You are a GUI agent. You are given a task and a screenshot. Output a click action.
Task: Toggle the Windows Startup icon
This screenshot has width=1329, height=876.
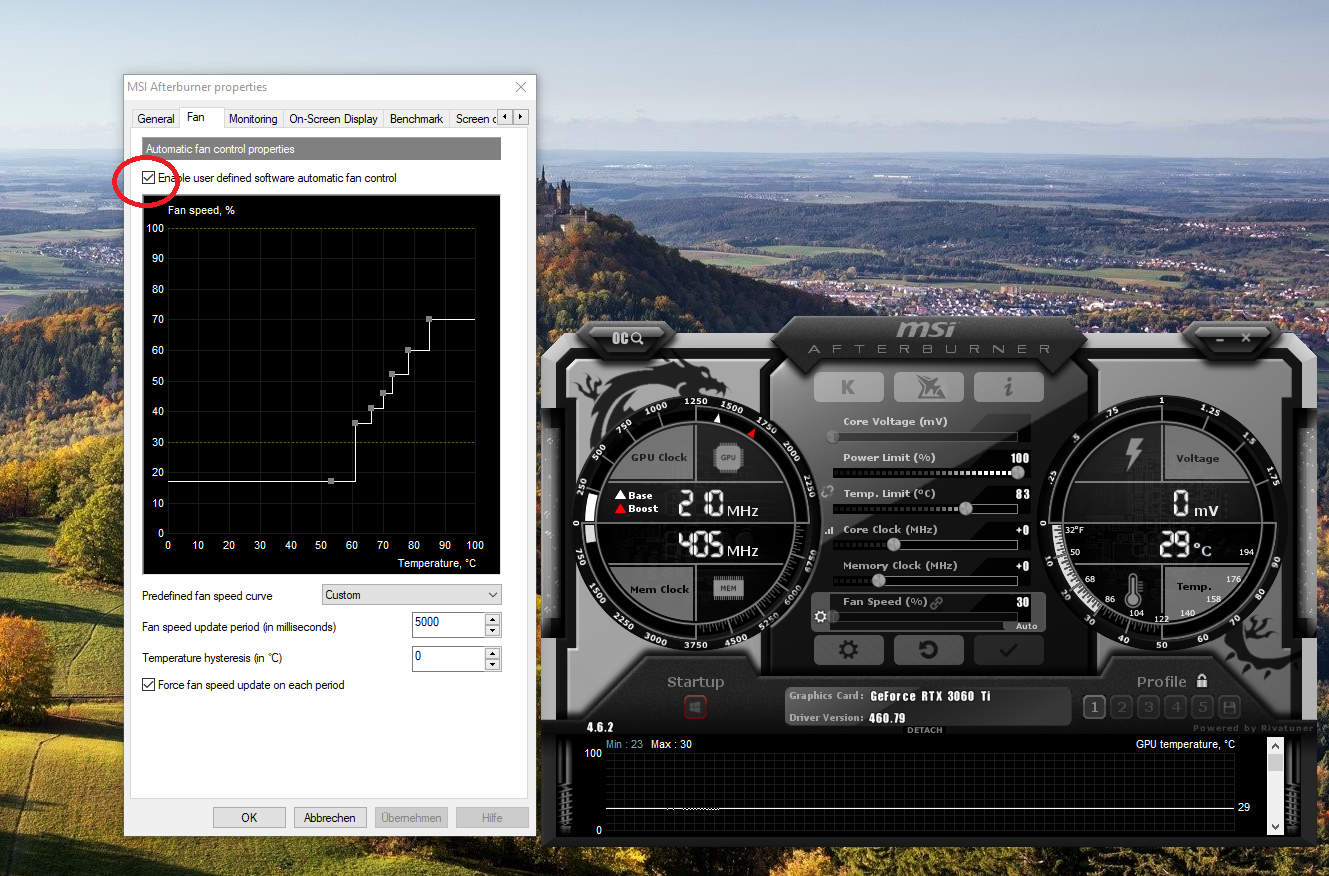click(695, 707)
